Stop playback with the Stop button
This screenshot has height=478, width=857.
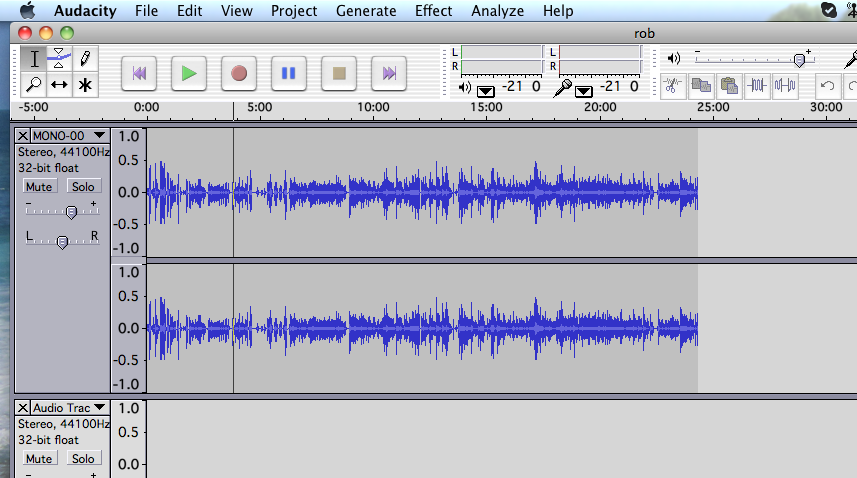339,73
